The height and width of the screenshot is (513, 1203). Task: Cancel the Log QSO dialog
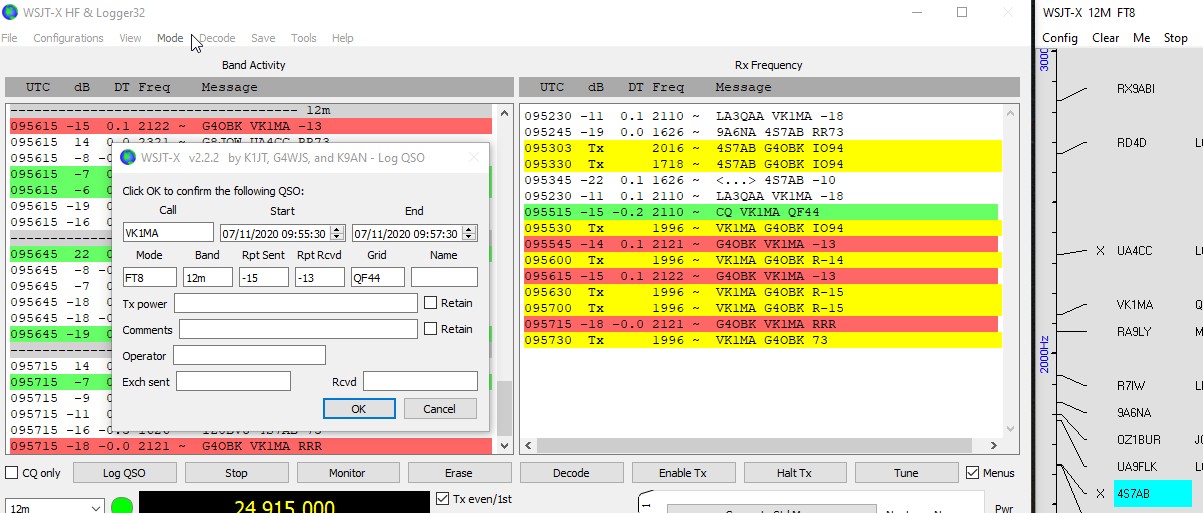tap(440, 408)
